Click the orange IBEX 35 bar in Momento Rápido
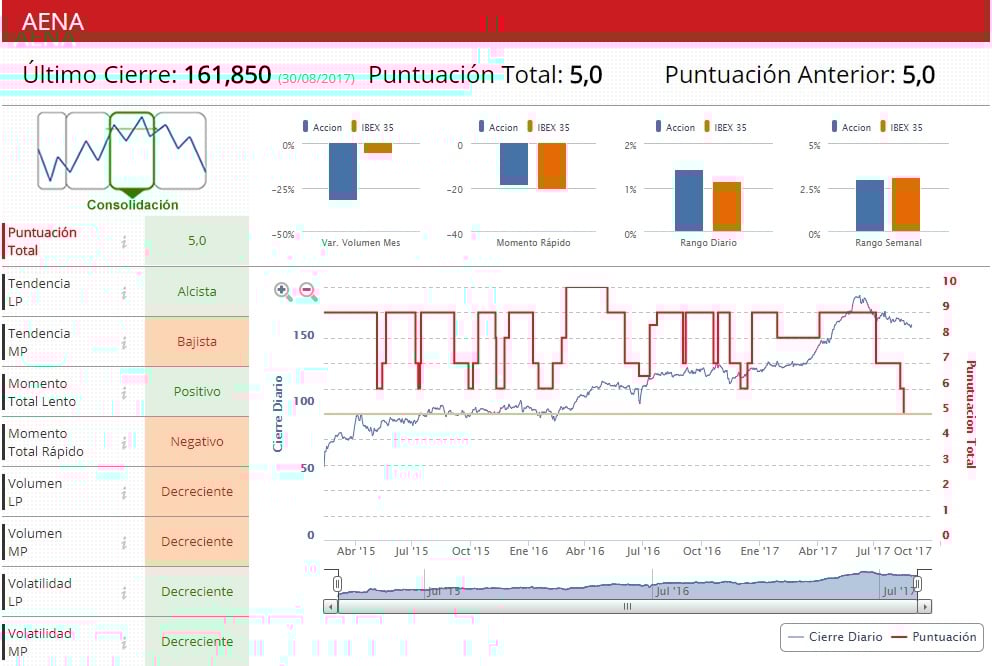996x666 pixels. (x=551, y=166)
